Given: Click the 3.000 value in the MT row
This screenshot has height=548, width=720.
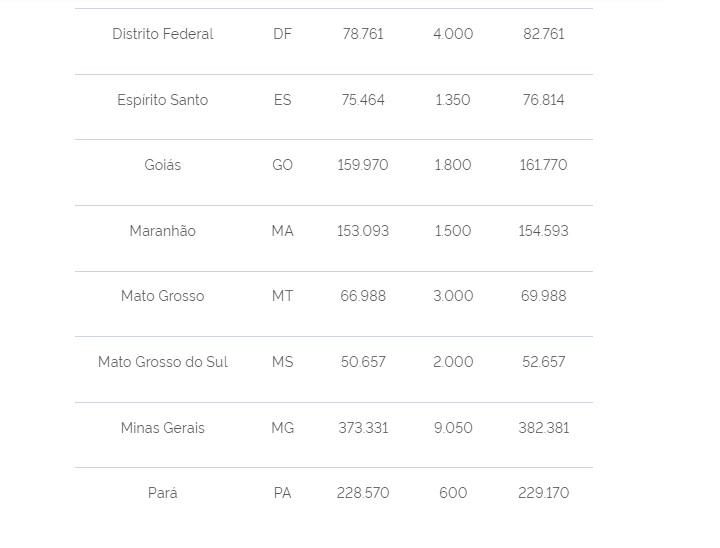Looking at the screenshot, I should pos(453,296).
